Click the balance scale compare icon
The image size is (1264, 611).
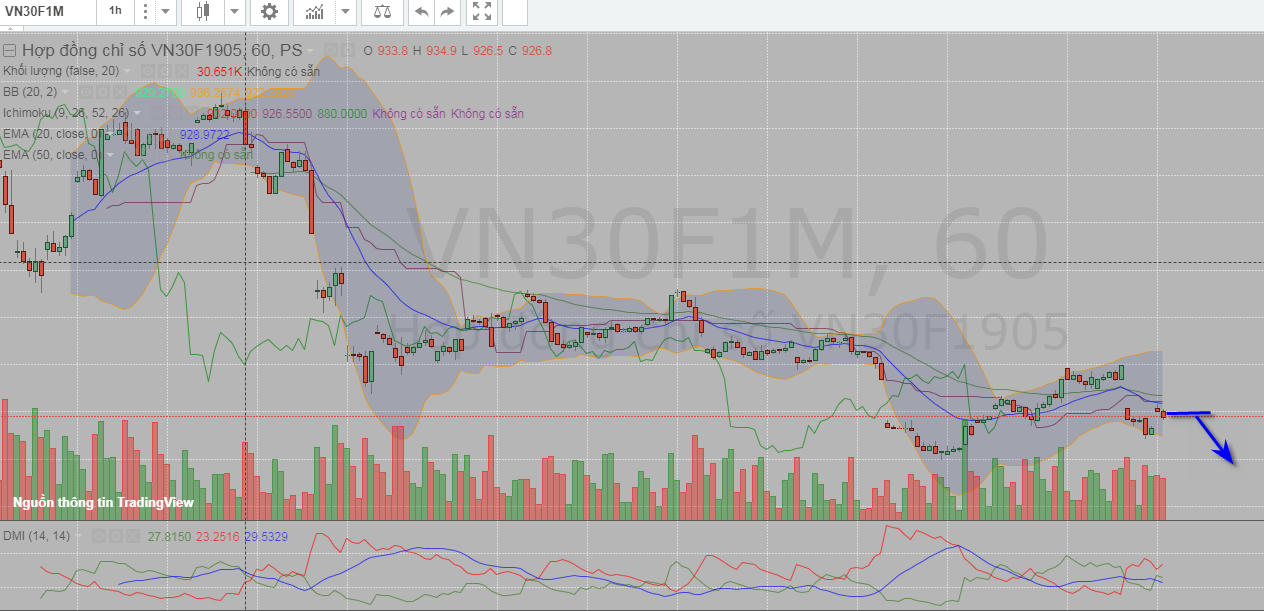(x=382, y=12)
